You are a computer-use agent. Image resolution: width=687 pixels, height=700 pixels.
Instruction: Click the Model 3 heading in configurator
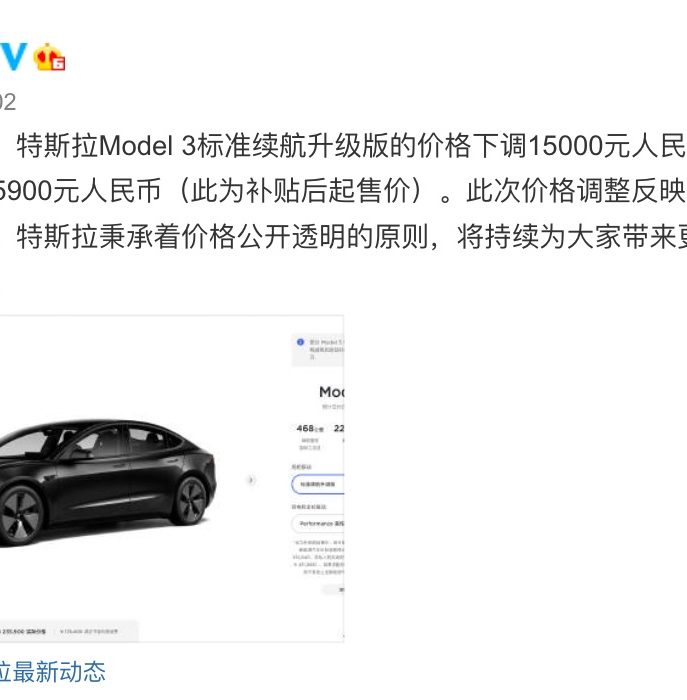point(331,392)
